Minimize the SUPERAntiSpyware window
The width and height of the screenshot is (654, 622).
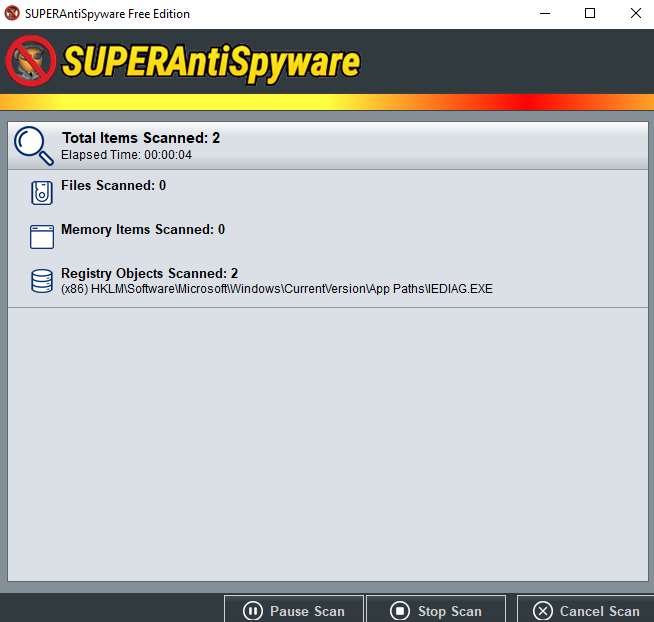pos(545,14)
